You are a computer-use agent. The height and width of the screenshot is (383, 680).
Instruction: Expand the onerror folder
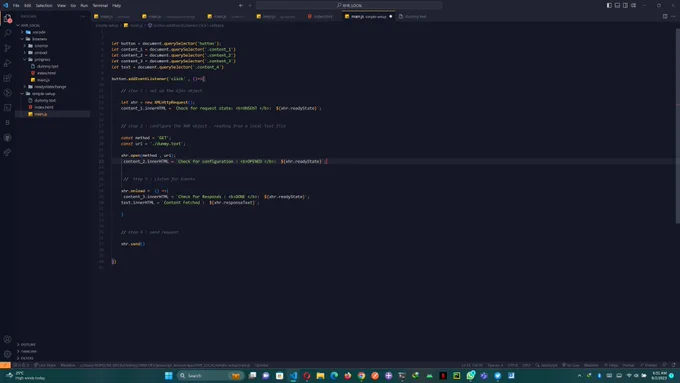41,46
